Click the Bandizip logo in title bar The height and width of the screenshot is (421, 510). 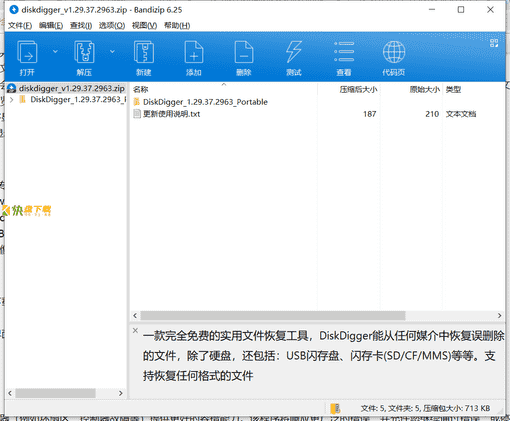coord(14,10)
